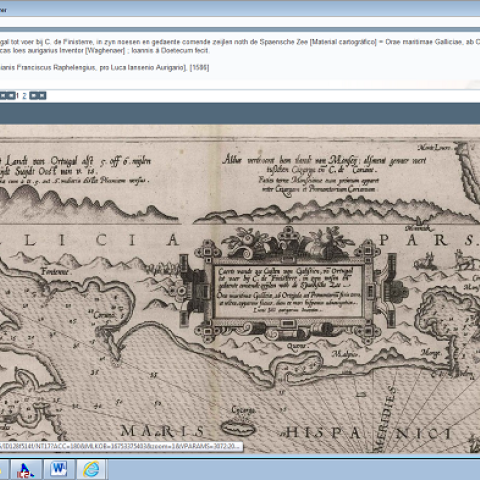Viewport: 480px width, 480px height.
Task: Open page 2 link in pagination
Action: tap(24, 96)
